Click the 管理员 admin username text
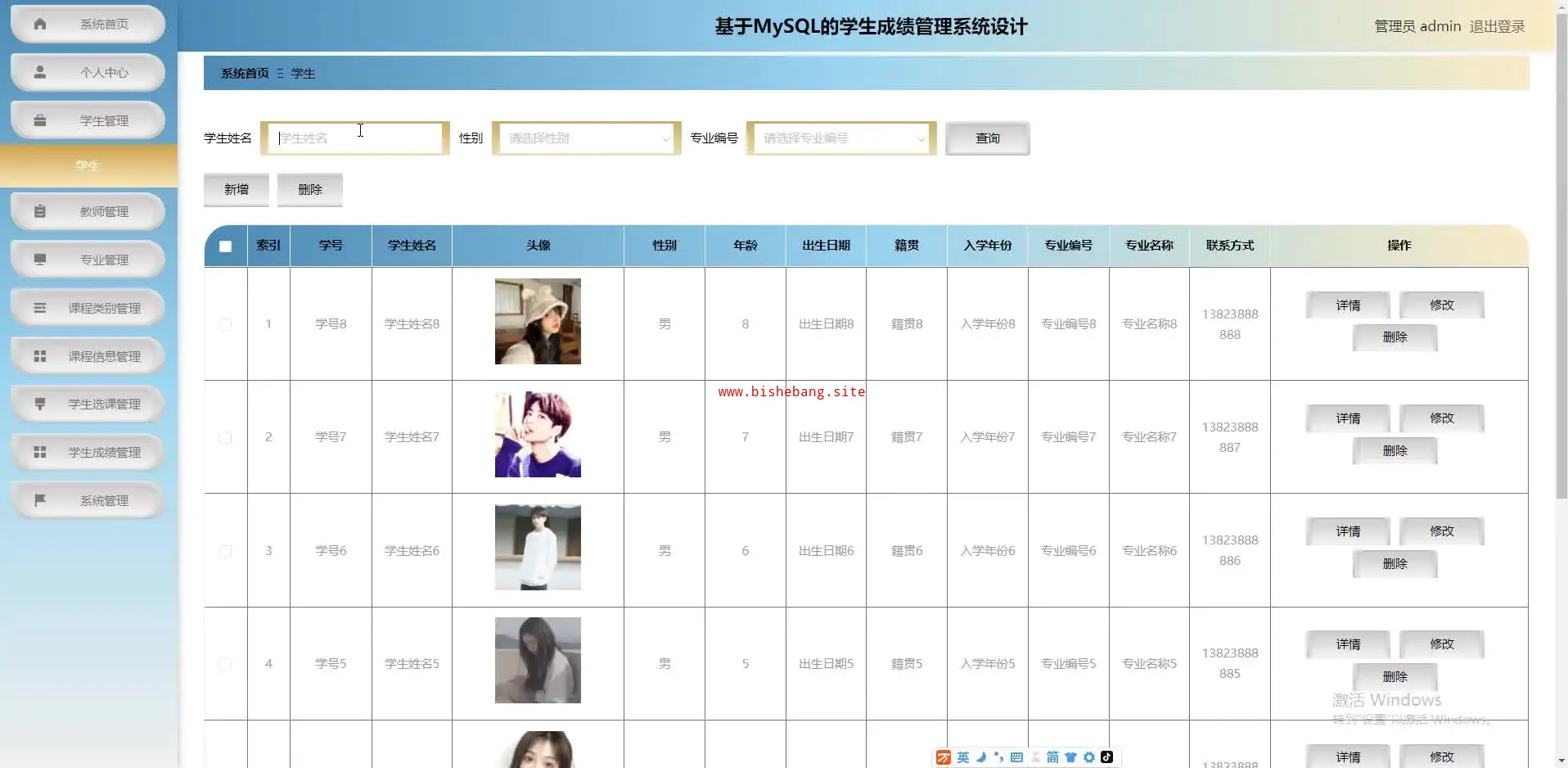 [x=1417, y=26]
